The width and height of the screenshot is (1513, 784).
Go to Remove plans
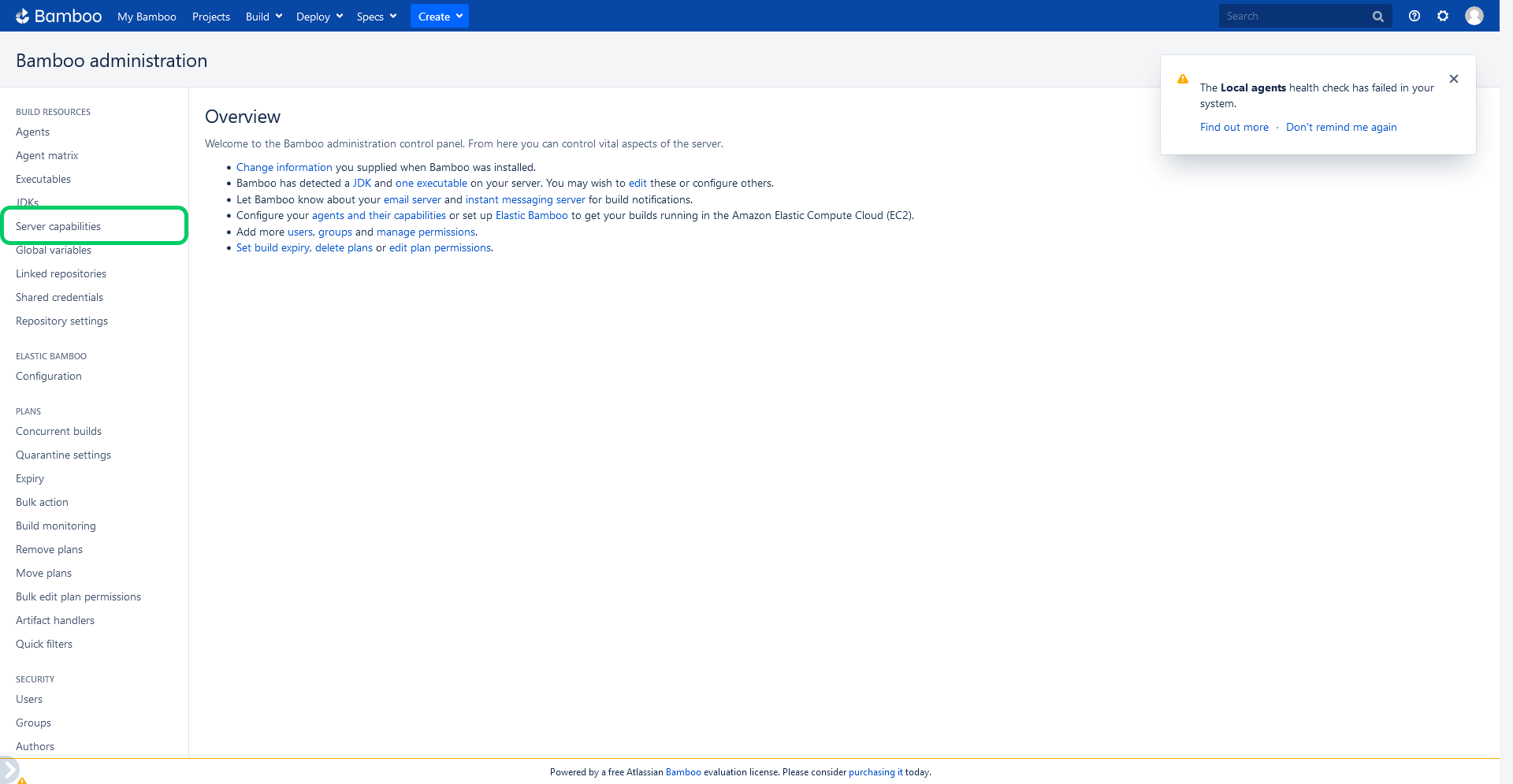tap(49, 549)
